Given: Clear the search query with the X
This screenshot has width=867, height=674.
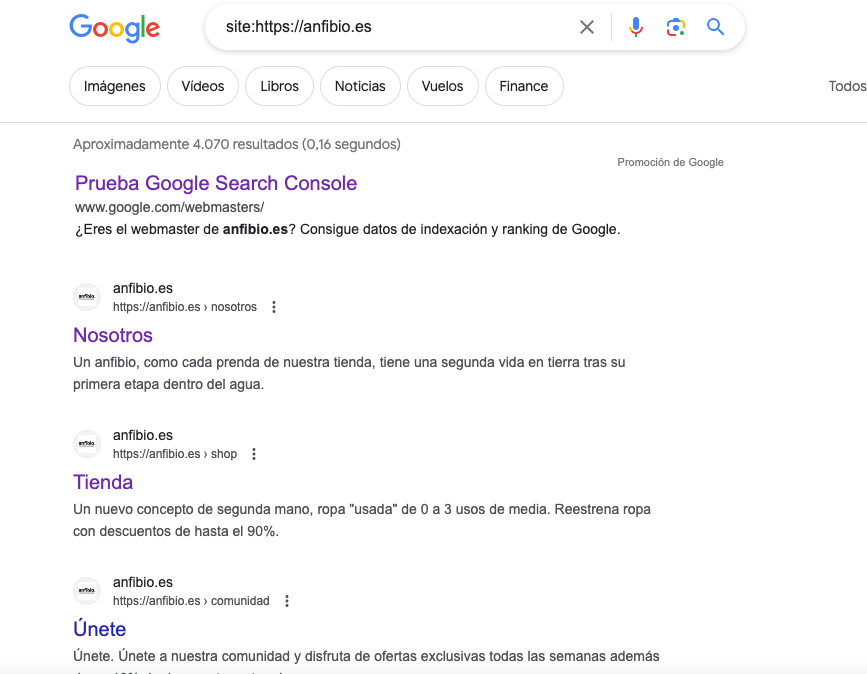Looking at the screenshot, I should (587, 27).
